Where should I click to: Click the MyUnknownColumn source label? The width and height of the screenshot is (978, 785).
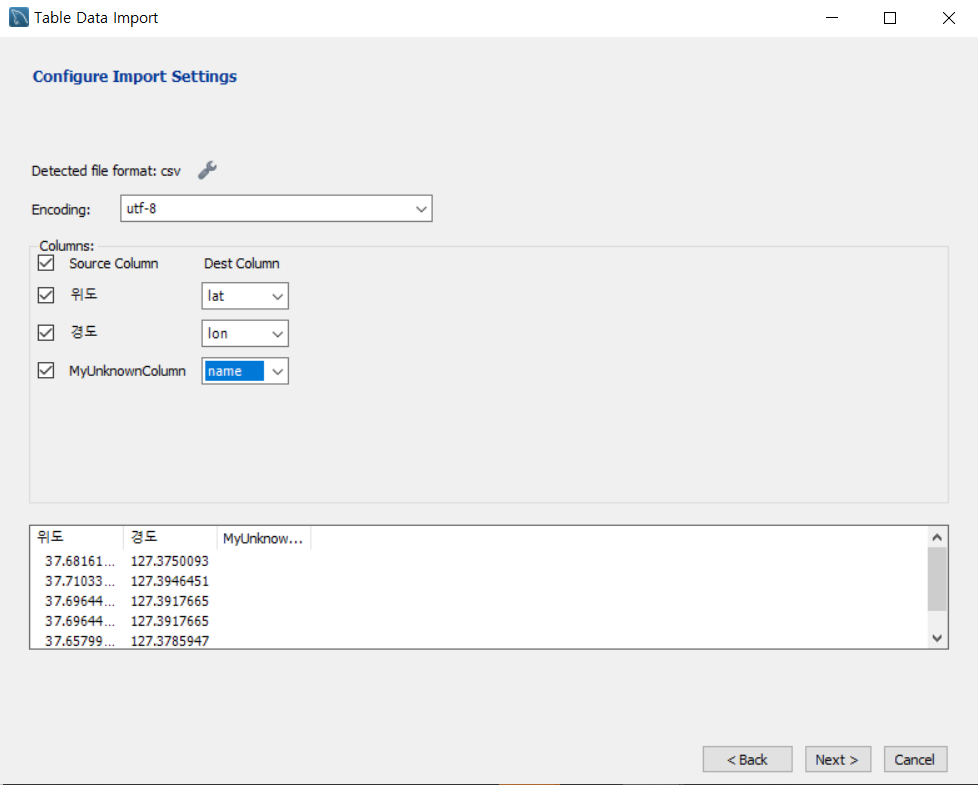[x=127, y=371]
